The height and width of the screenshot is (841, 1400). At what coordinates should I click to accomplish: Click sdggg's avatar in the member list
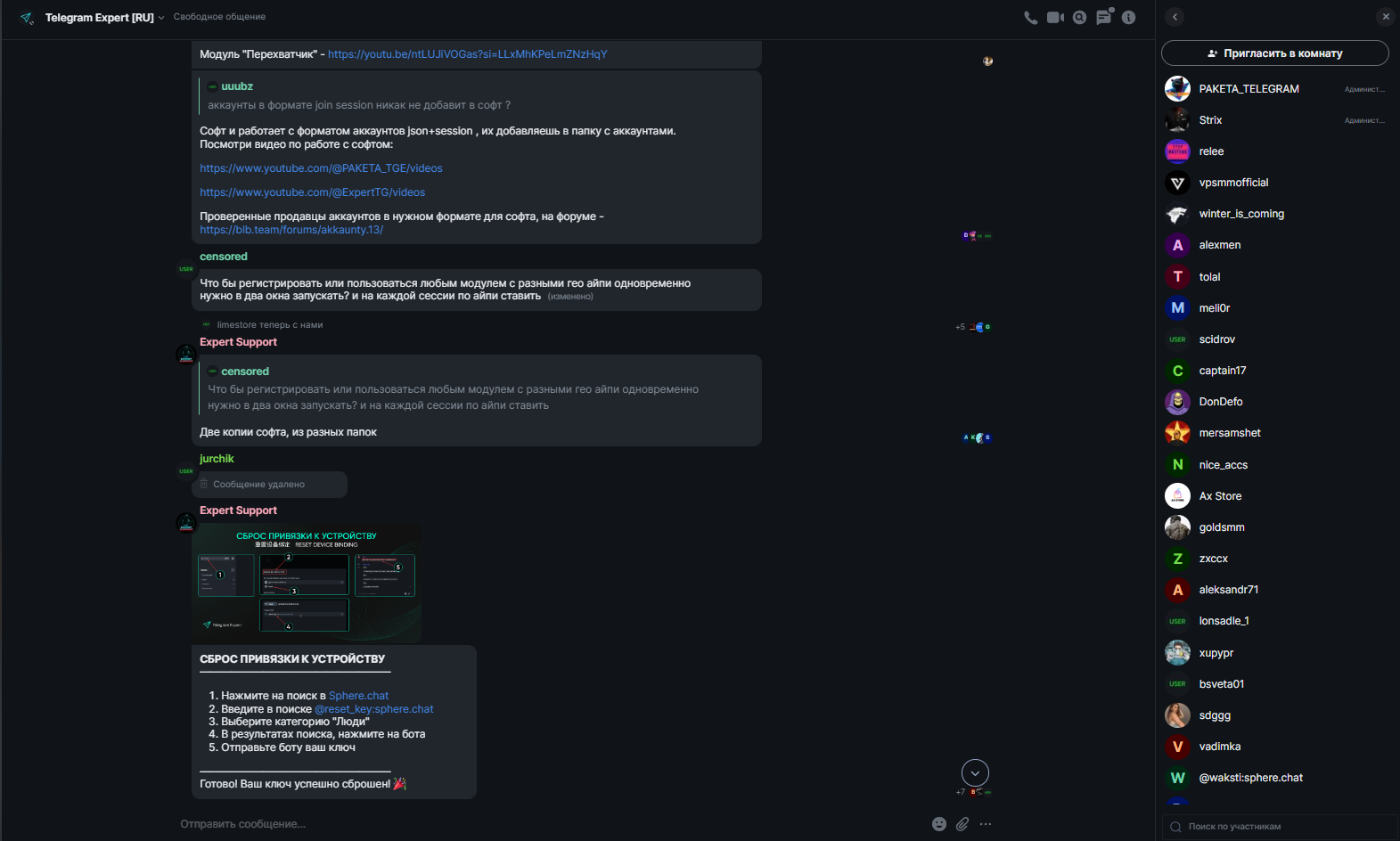[1177, 715]
